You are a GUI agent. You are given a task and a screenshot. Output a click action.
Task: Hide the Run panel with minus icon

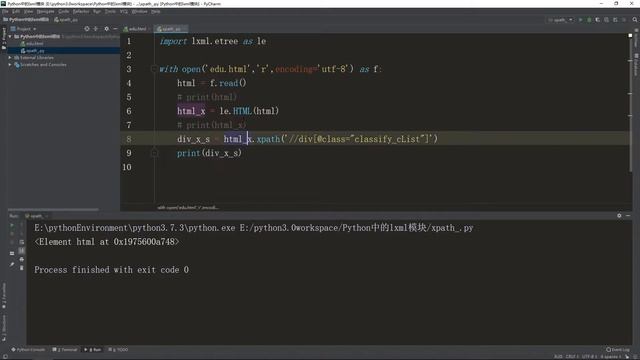pyautogui.click(x=628, y=216)
